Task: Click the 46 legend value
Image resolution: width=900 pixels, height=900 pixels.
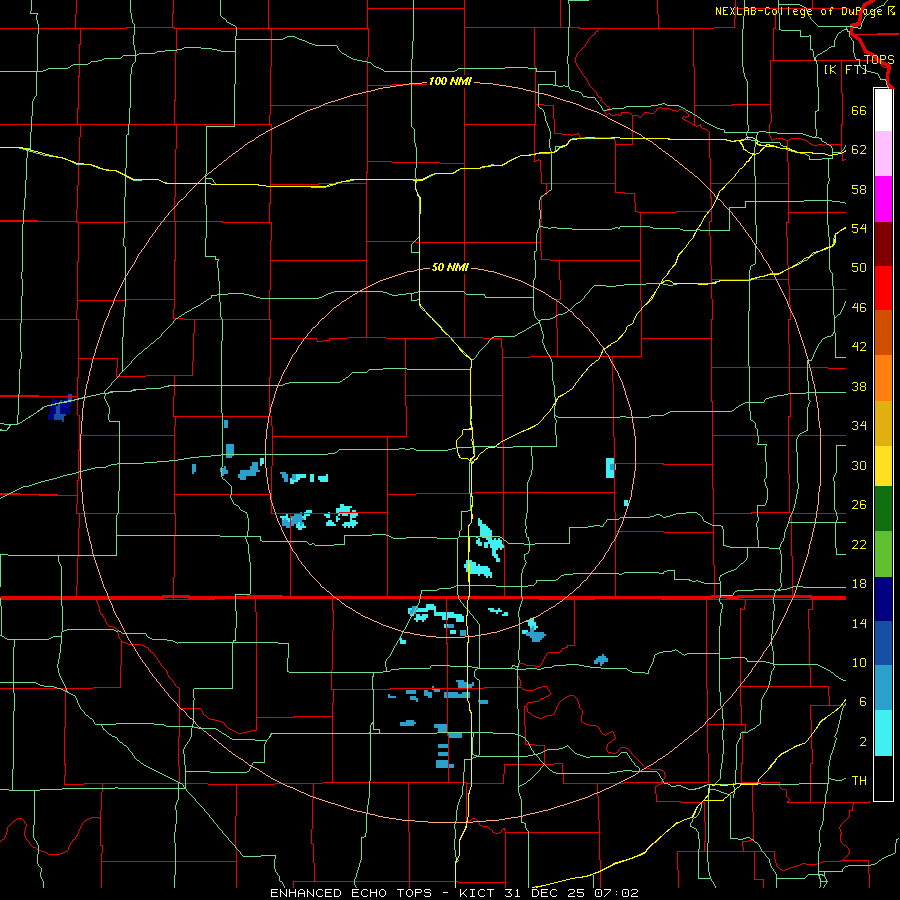Action: [859, 308]
